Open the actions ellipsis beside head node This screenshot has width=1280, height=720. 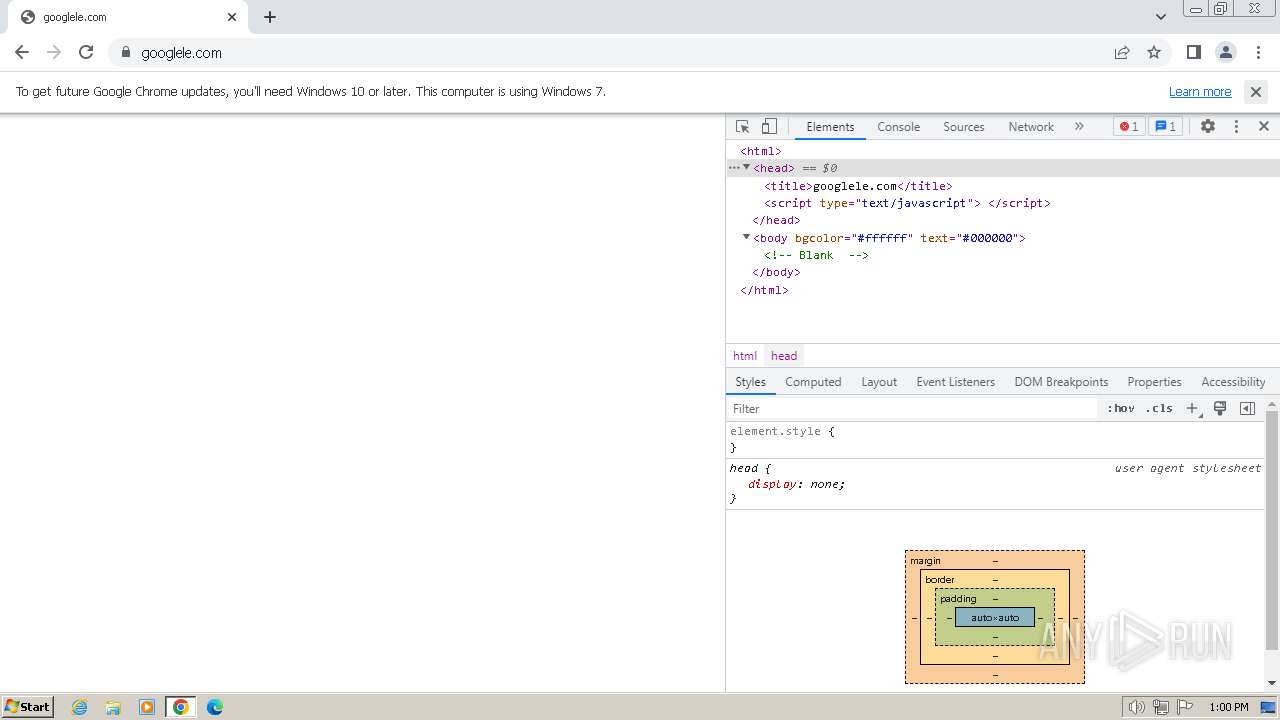(733, 168)
